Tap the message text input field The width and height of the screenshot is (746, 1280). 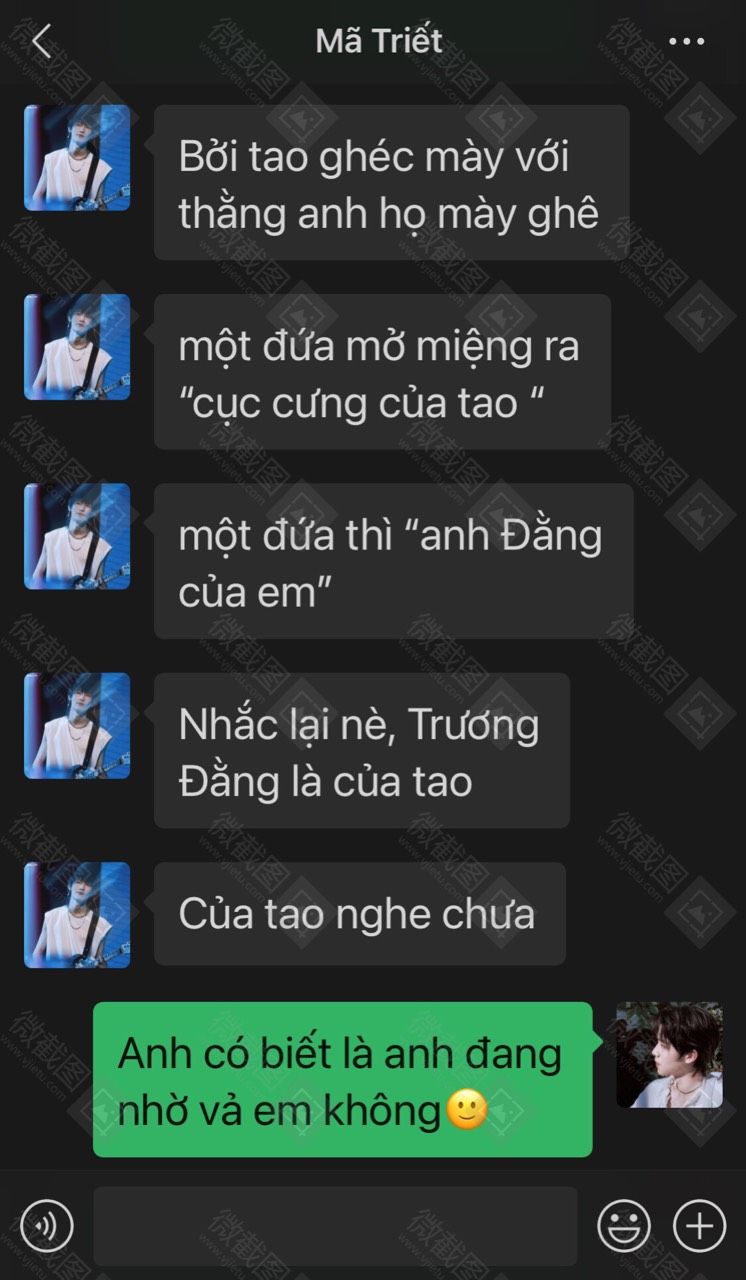[335, 1226]
